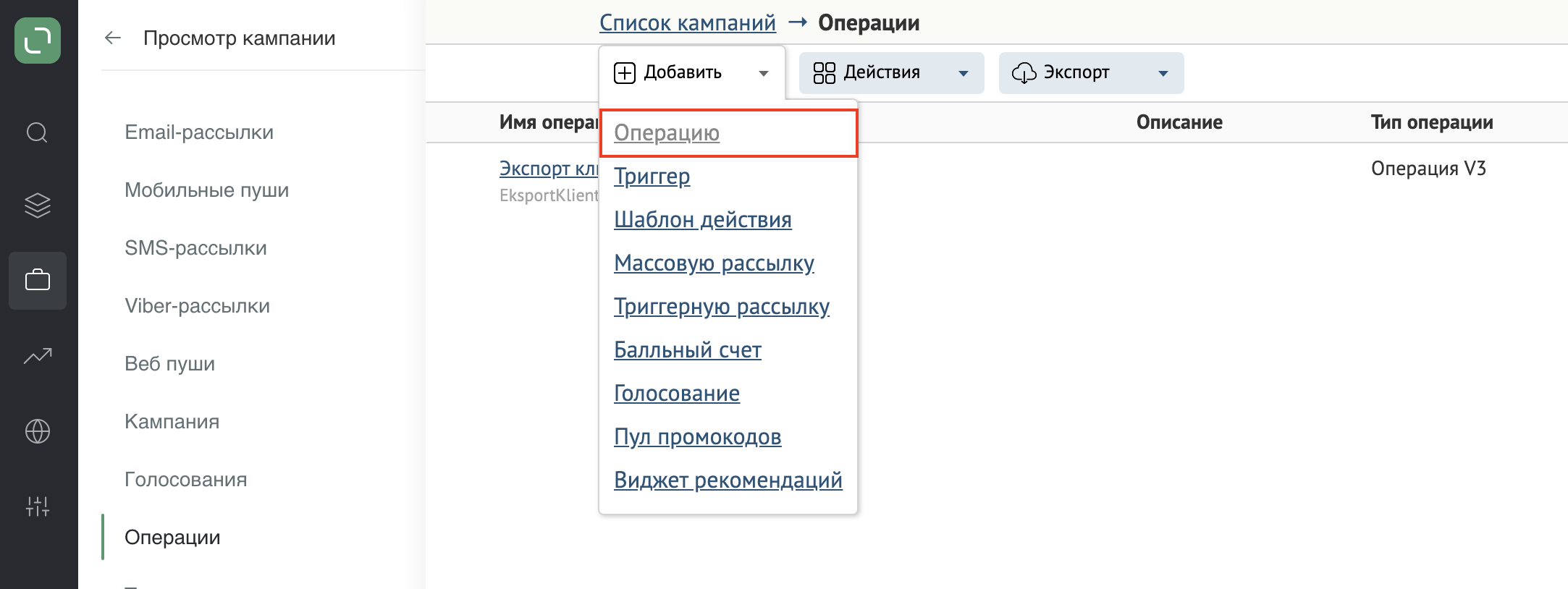The image size is (1568, 589).
Task: Select Массовую рассылку menu entry
Action: click(x=714, y=263)
